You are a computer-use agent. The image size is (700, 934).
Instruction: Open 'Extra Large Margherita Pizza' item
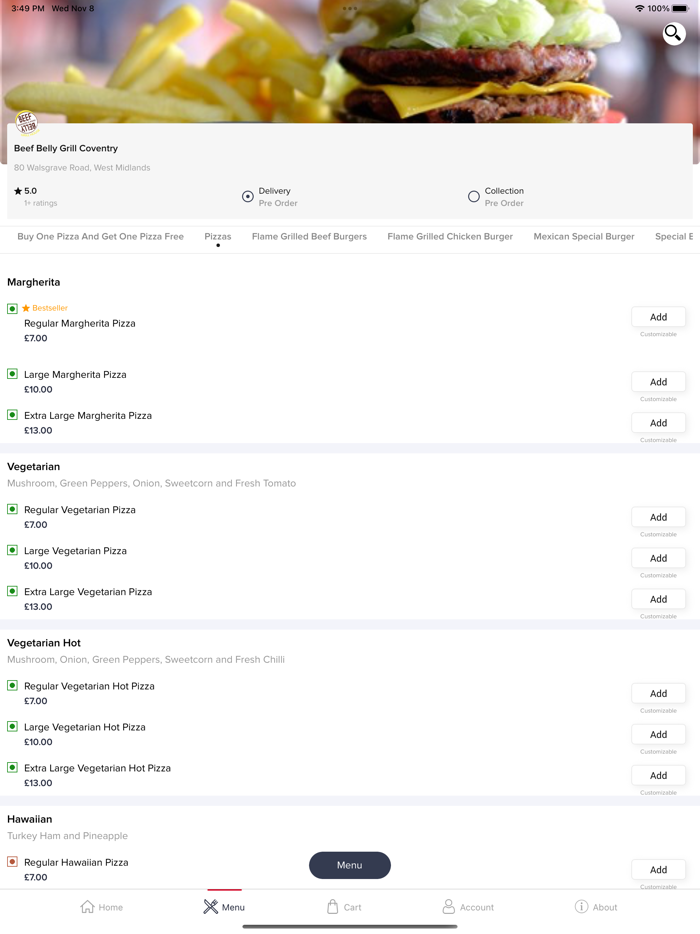coord(88,416)
